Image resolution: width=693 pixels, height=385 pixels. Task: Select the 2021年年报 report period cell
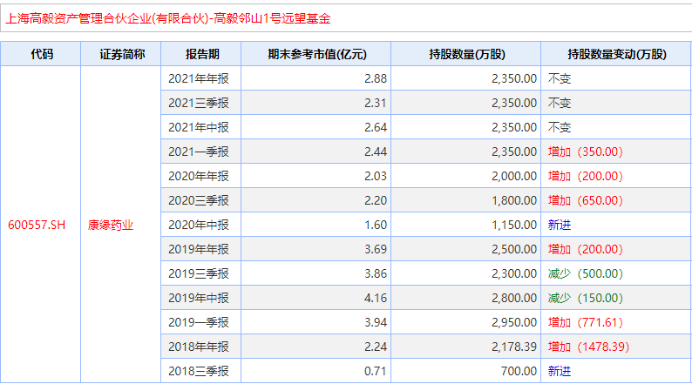(201, 79)
